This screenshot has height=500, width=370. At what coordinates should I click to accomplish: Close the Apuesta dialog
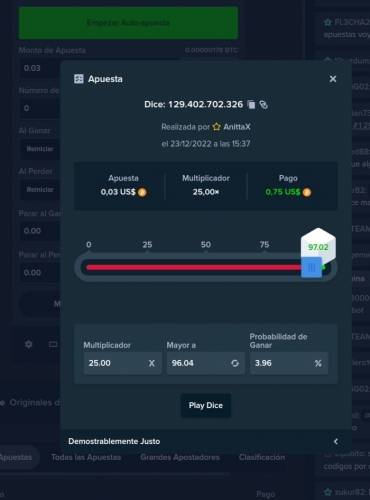pyautogui.click(x=333, y=79)
